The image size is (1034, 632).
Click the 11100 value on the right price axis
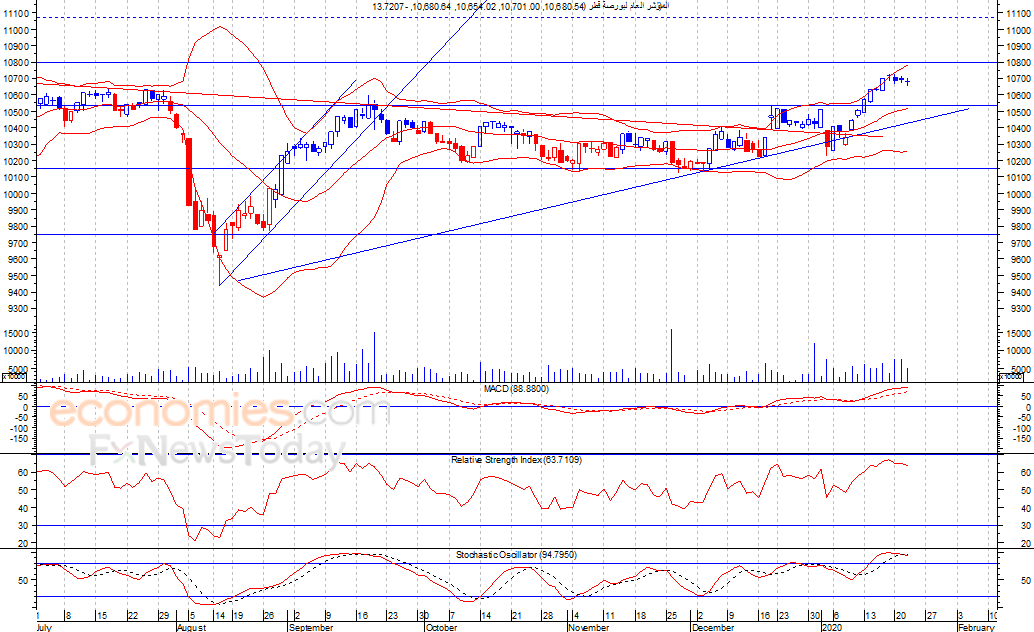pos(1019,13)
